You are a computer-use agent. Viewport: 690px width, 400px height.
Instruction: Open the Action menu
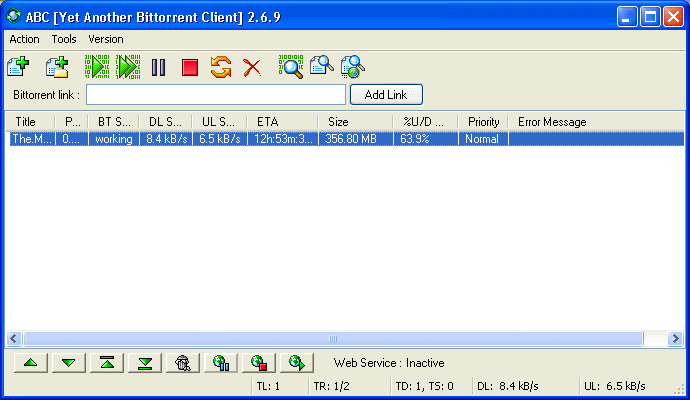pyautogui.click(x=25, y=39)
